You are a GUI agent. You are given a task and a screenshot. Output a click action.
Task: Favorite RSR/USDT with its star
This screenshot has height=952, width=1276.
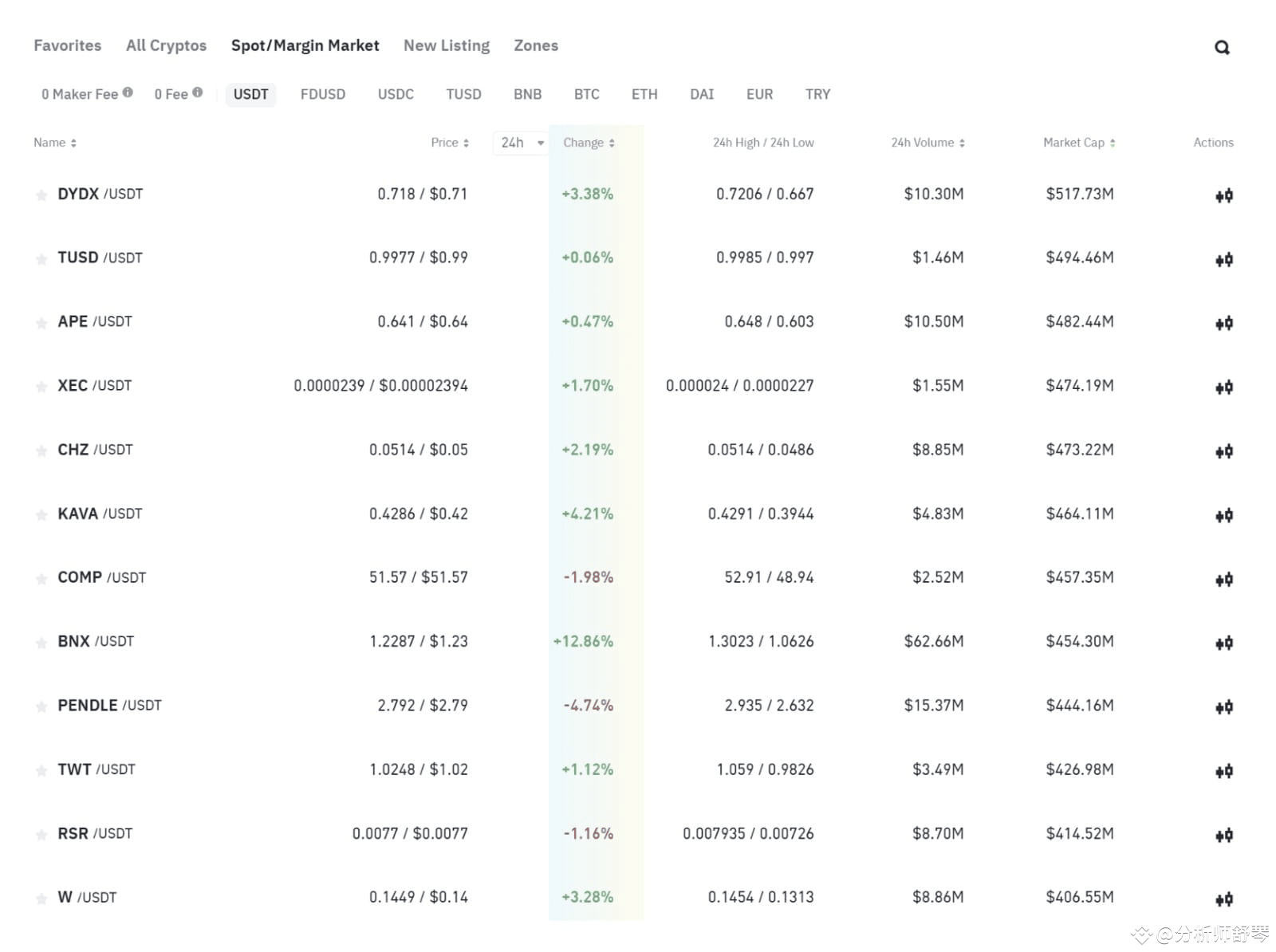point(41,835)
